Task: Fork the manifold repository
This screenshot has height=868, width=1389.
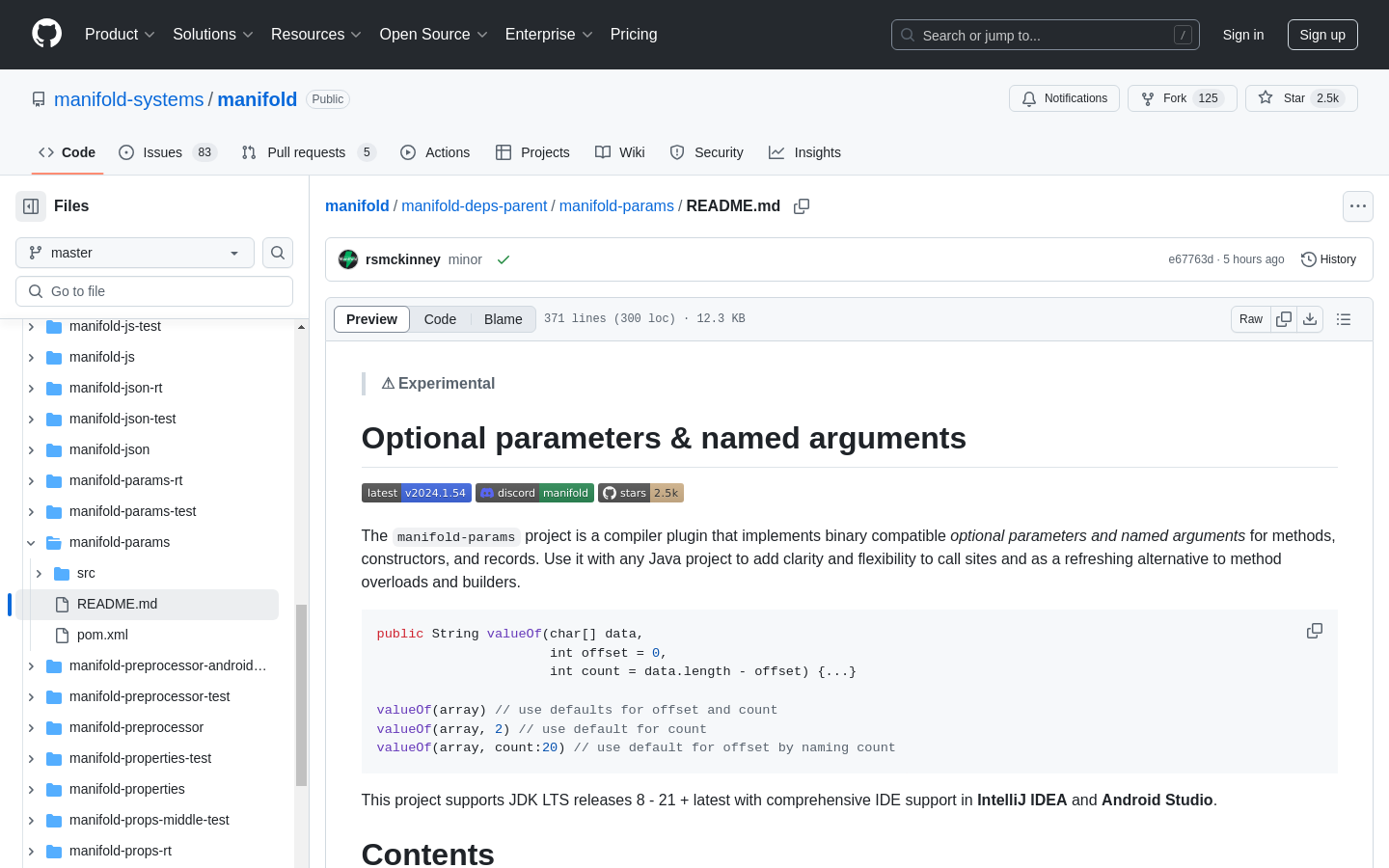Action: 1183,98
